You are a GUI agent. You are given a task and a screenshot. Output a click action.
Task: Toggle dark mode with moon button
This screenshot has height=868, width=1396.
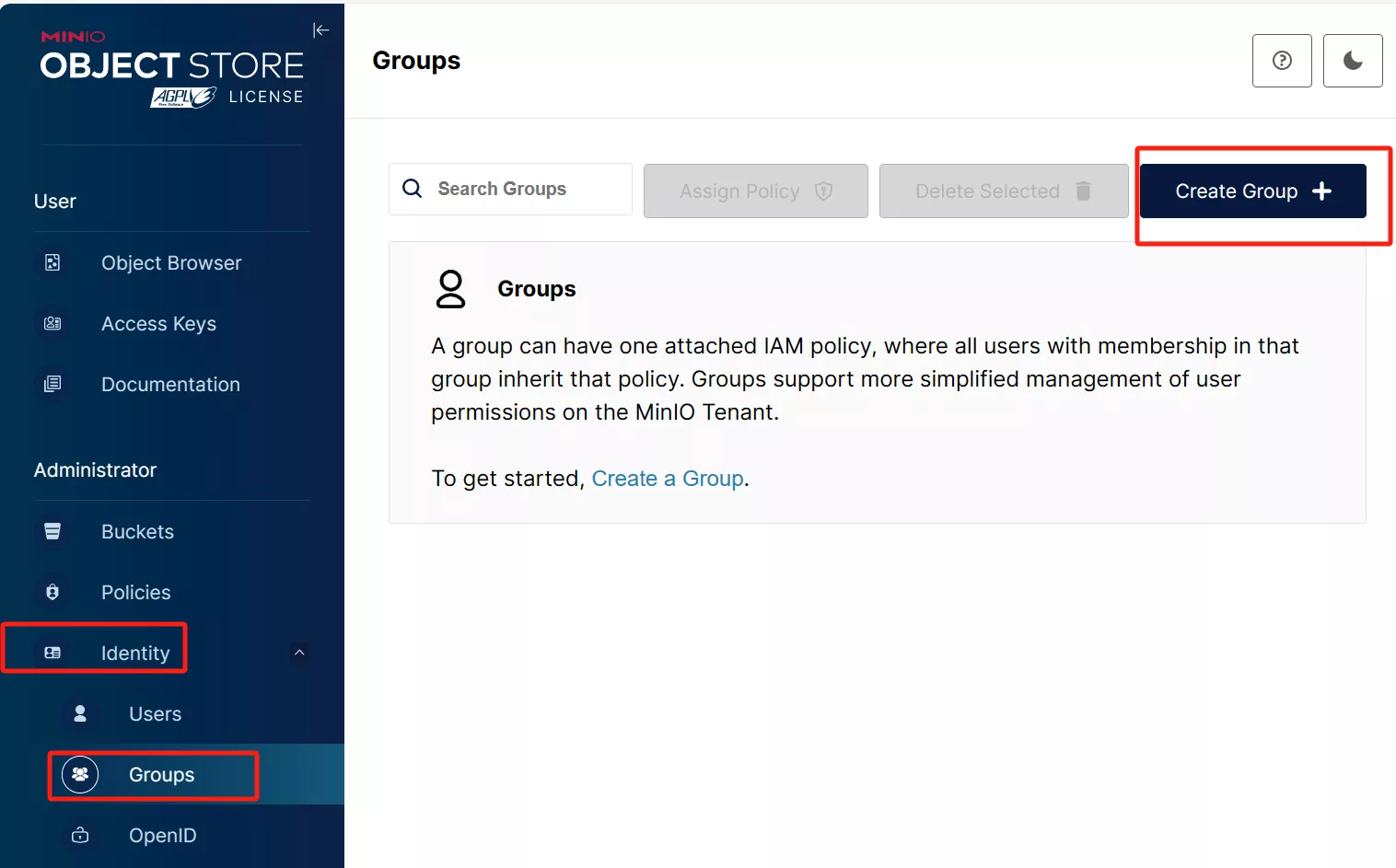[1352, 61]
